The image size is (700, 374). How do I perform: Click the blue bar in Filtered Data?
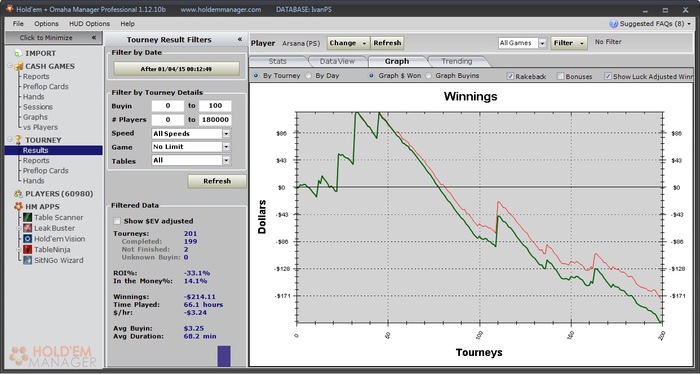click(x=224, y=356)
